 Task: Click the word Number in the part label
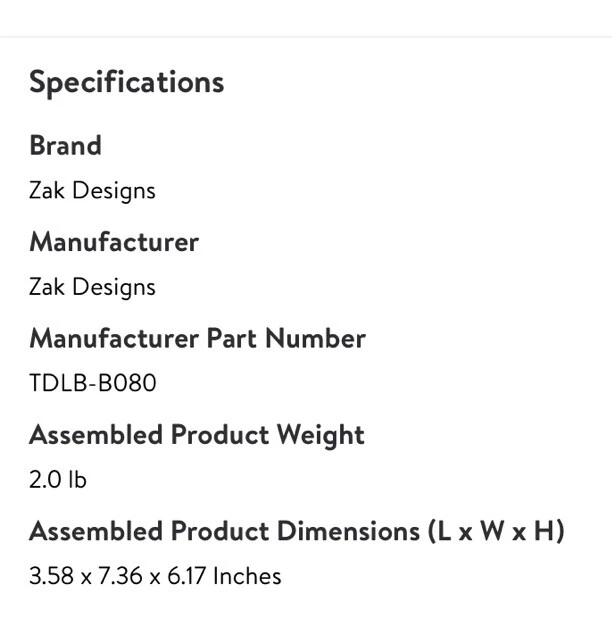click(315, 338)
